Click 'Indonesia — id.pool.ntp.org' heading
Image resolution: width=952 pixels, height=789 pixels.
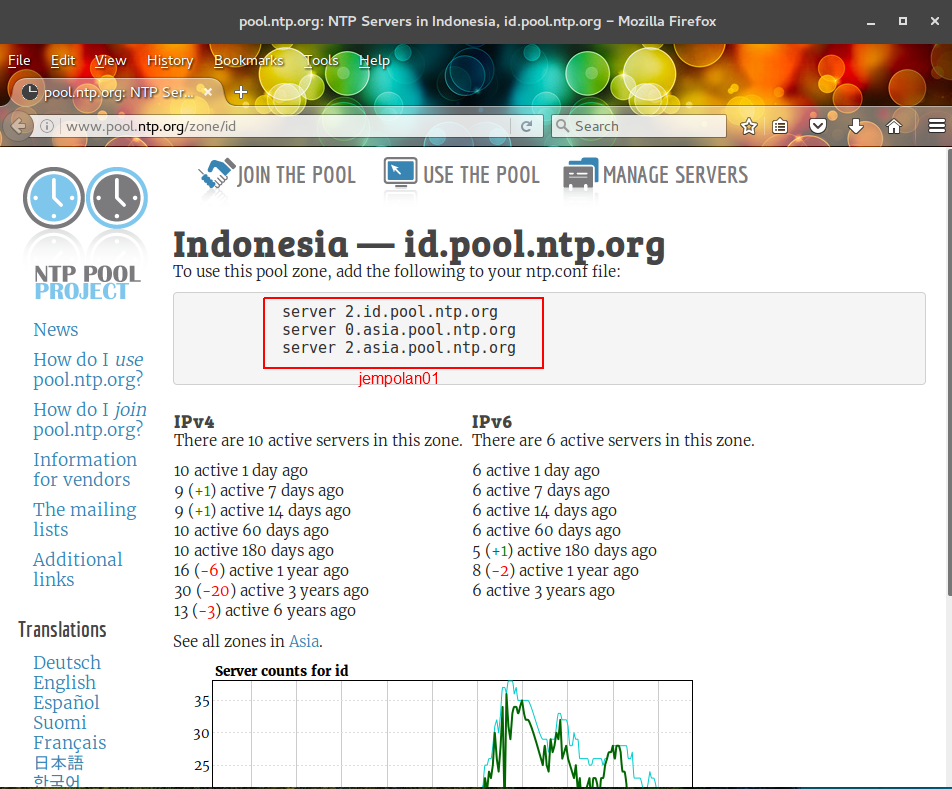(419, 245)
